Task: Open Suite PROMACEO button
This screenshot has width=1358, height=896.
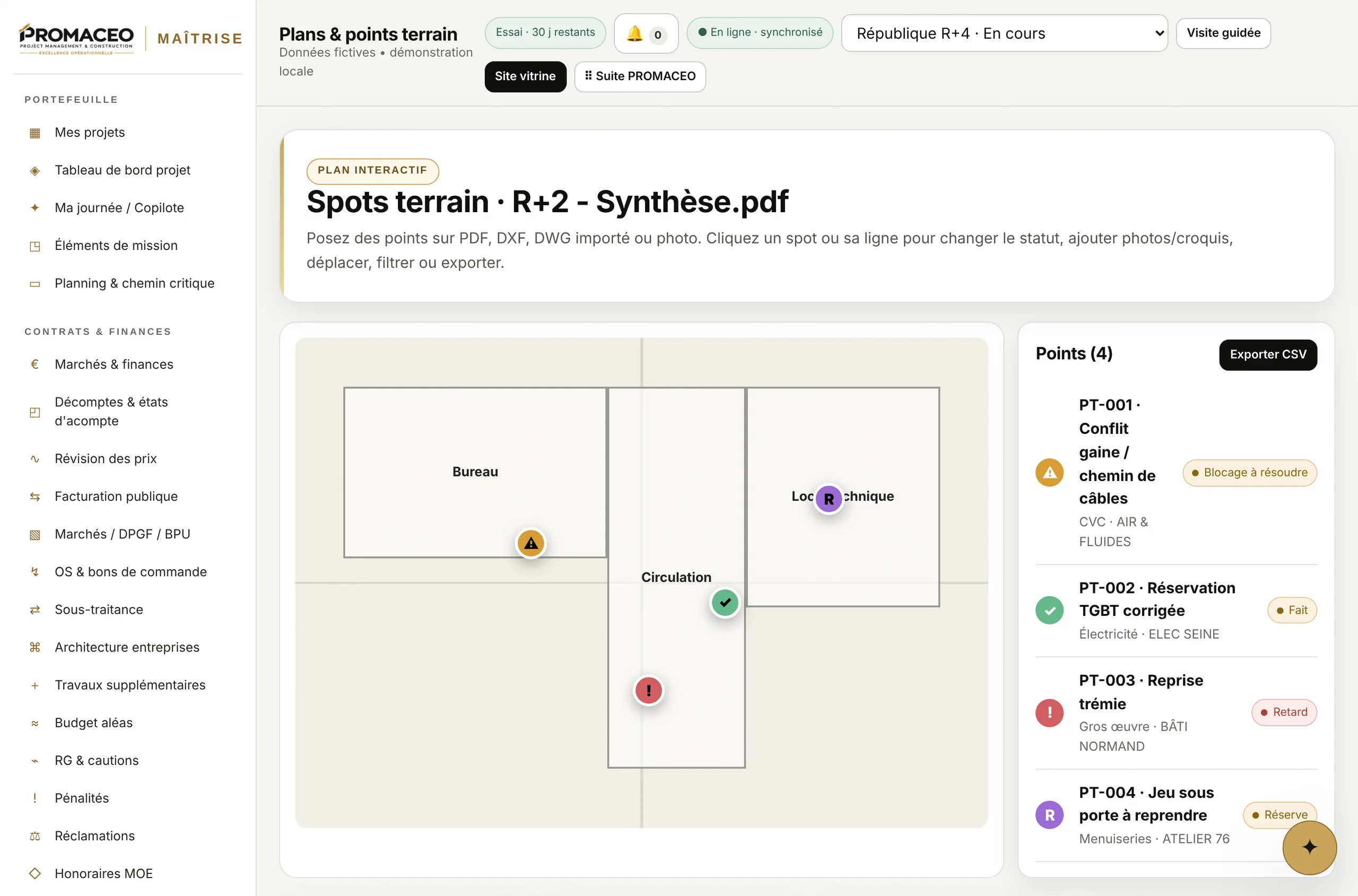Action: tap(640, 76)
